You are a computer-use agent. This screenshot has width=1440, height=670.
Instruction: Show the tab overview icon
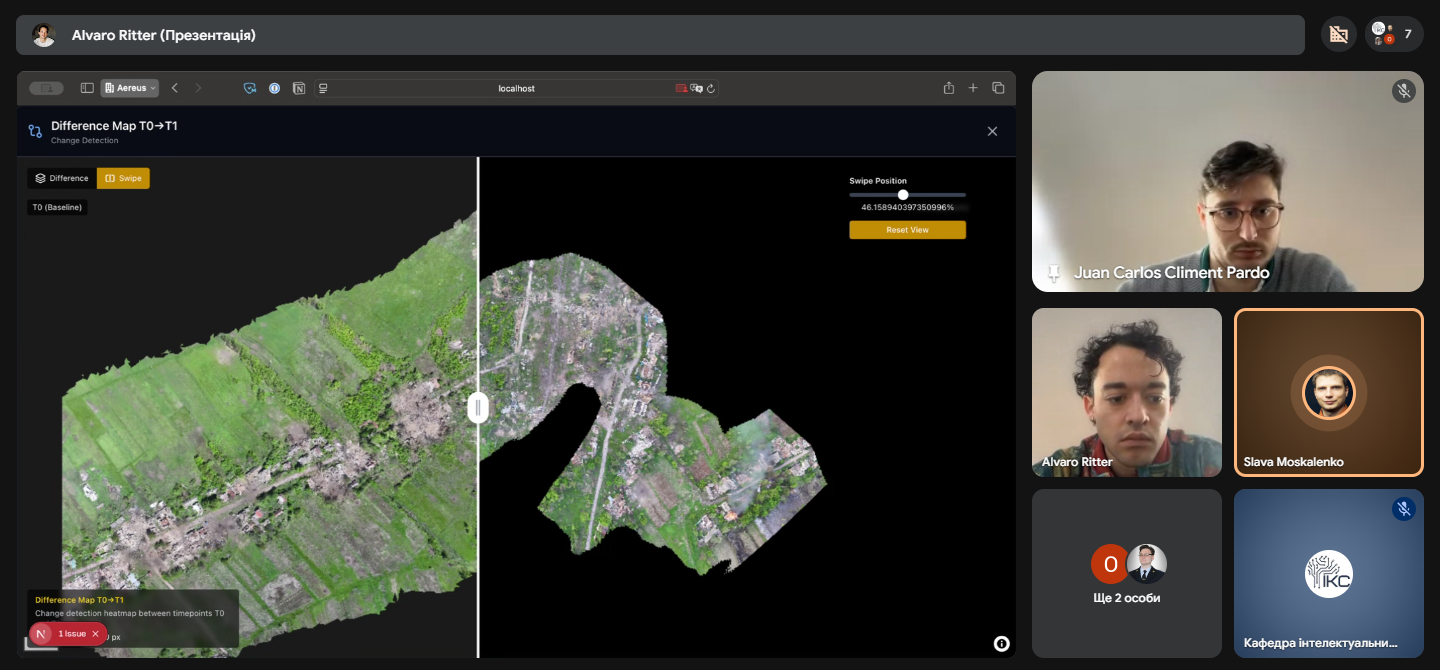point(998,88)
